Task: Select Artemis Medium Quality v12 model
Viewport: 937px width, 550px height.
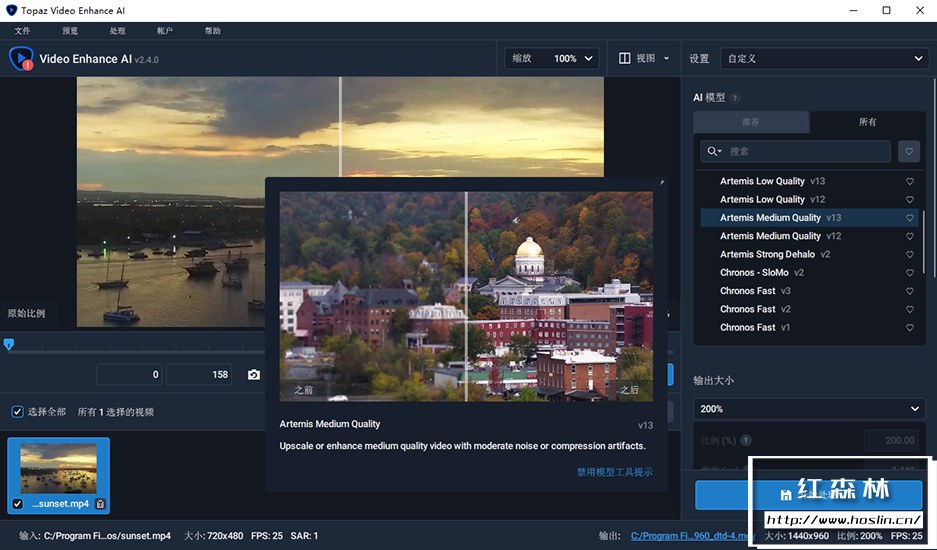Action: tap(809, 236)
